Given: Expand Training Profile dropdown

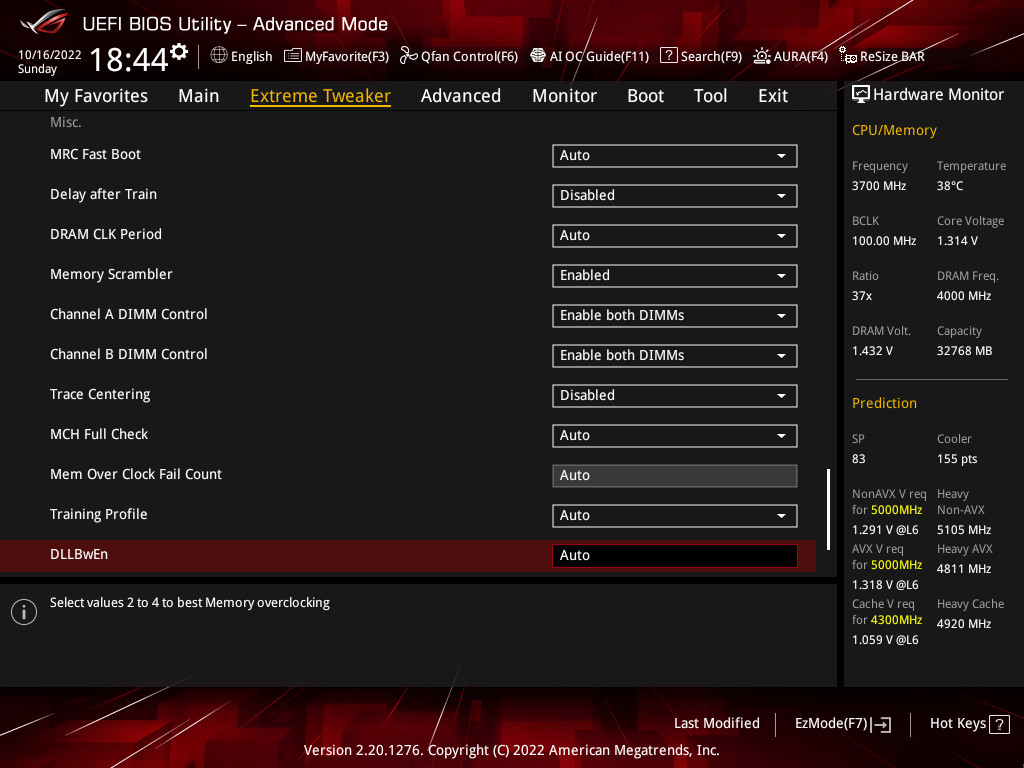Looking at the screenshot, I should point(675,515).
